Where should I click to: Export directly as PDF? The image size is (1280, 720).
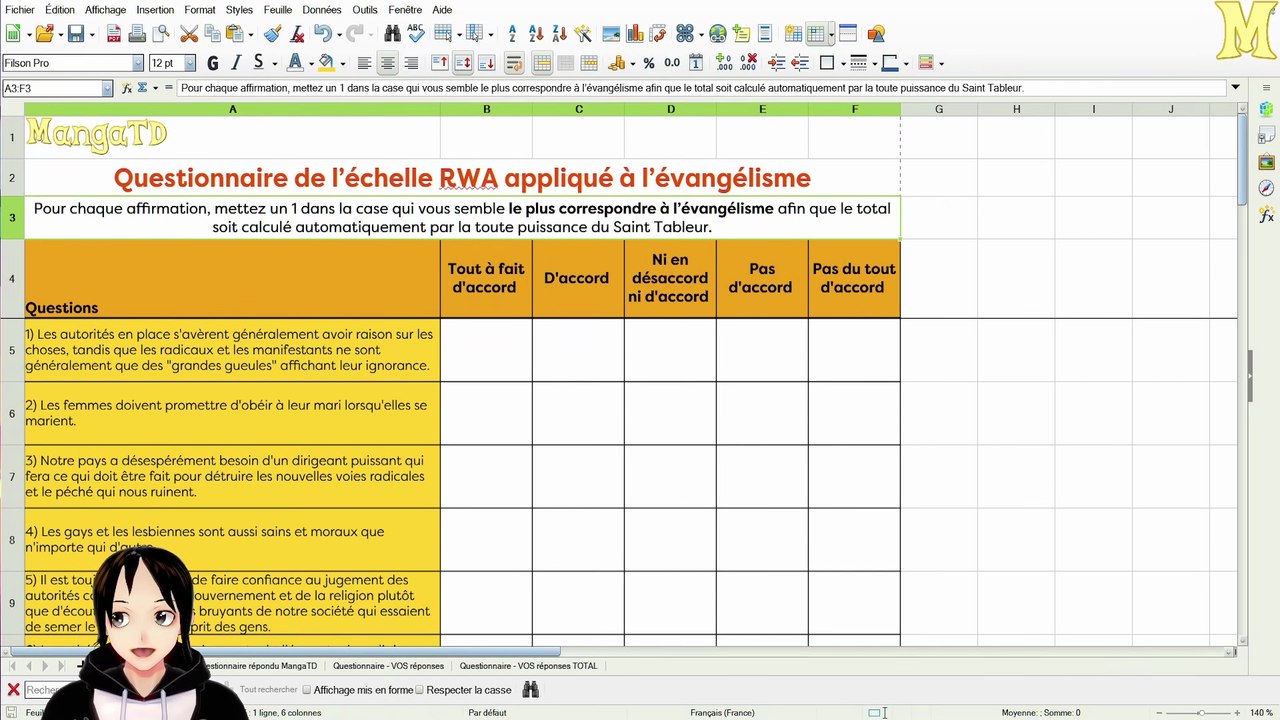114,34
